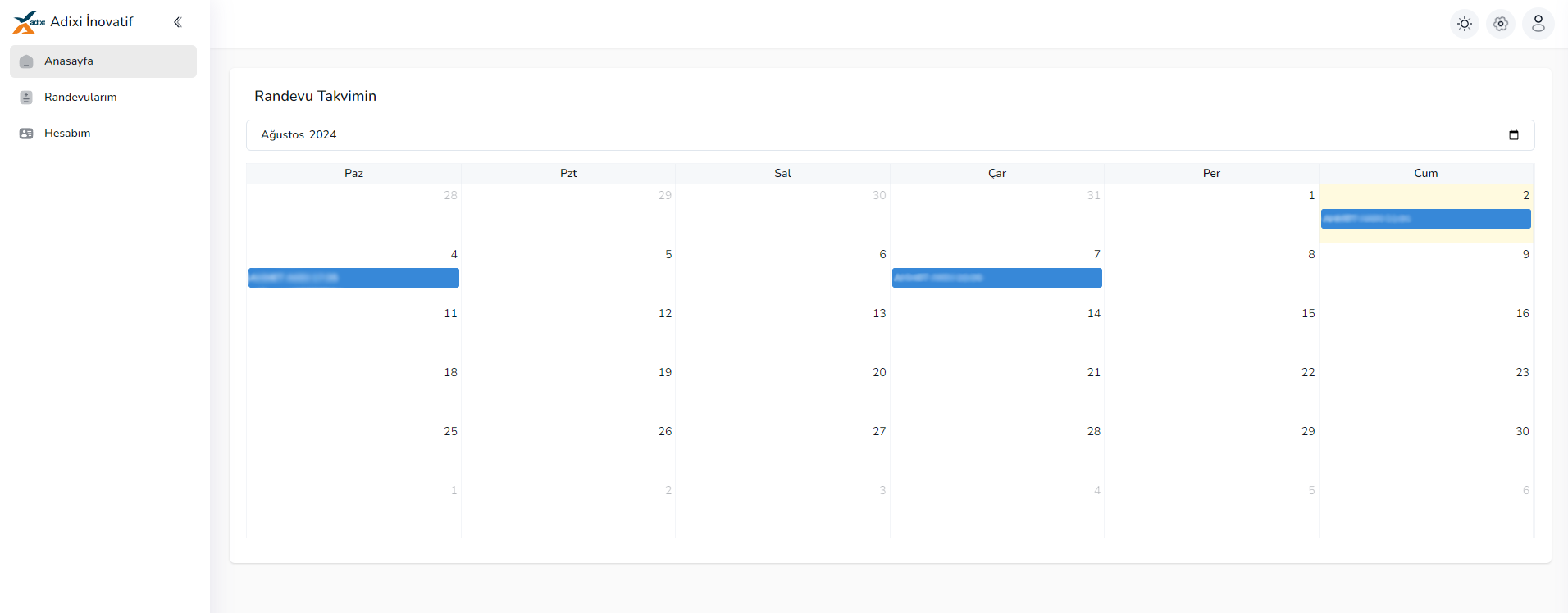
Task: Click the Randevu Takvimin heading
Action: point(315,96)
